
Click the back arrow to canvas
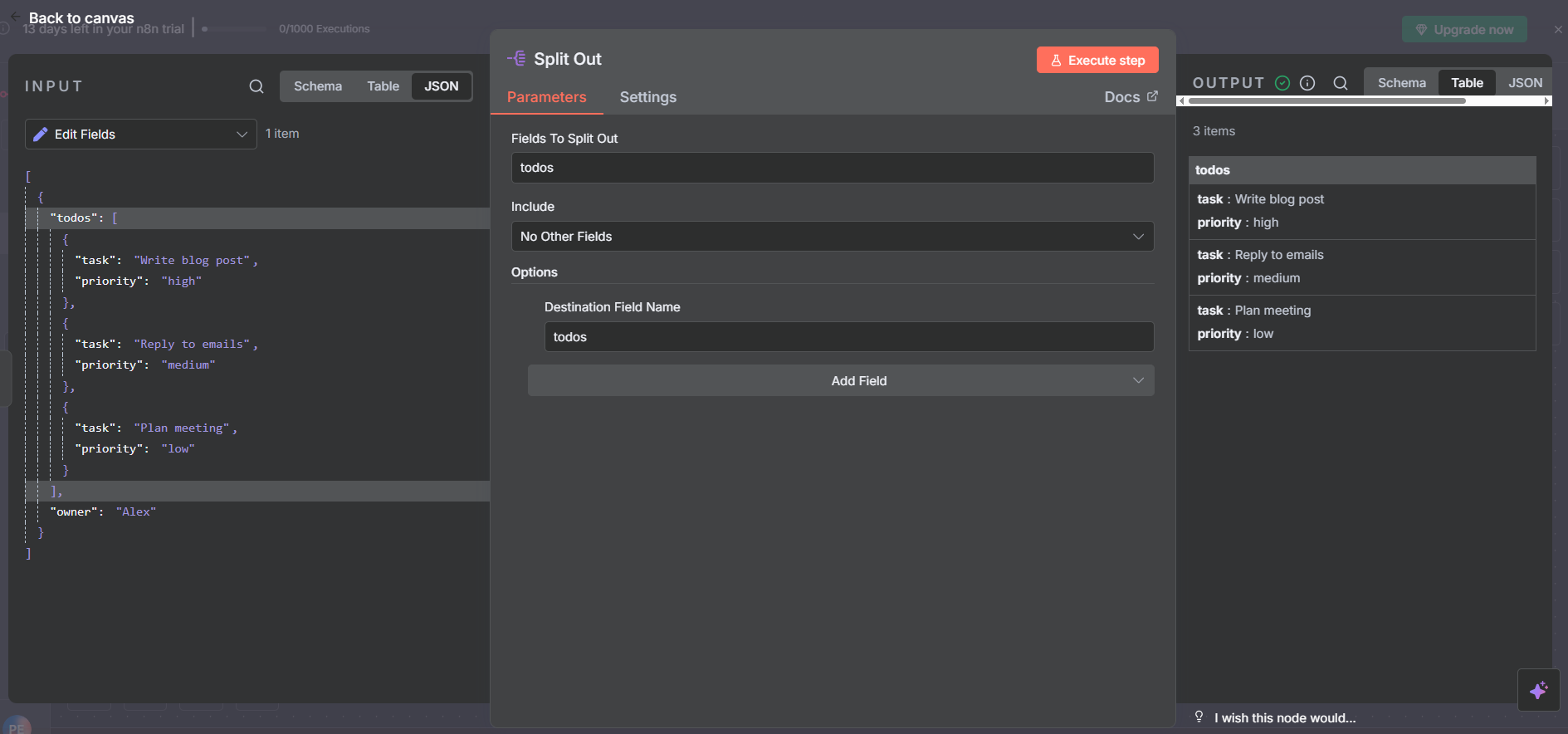point(15,17)
